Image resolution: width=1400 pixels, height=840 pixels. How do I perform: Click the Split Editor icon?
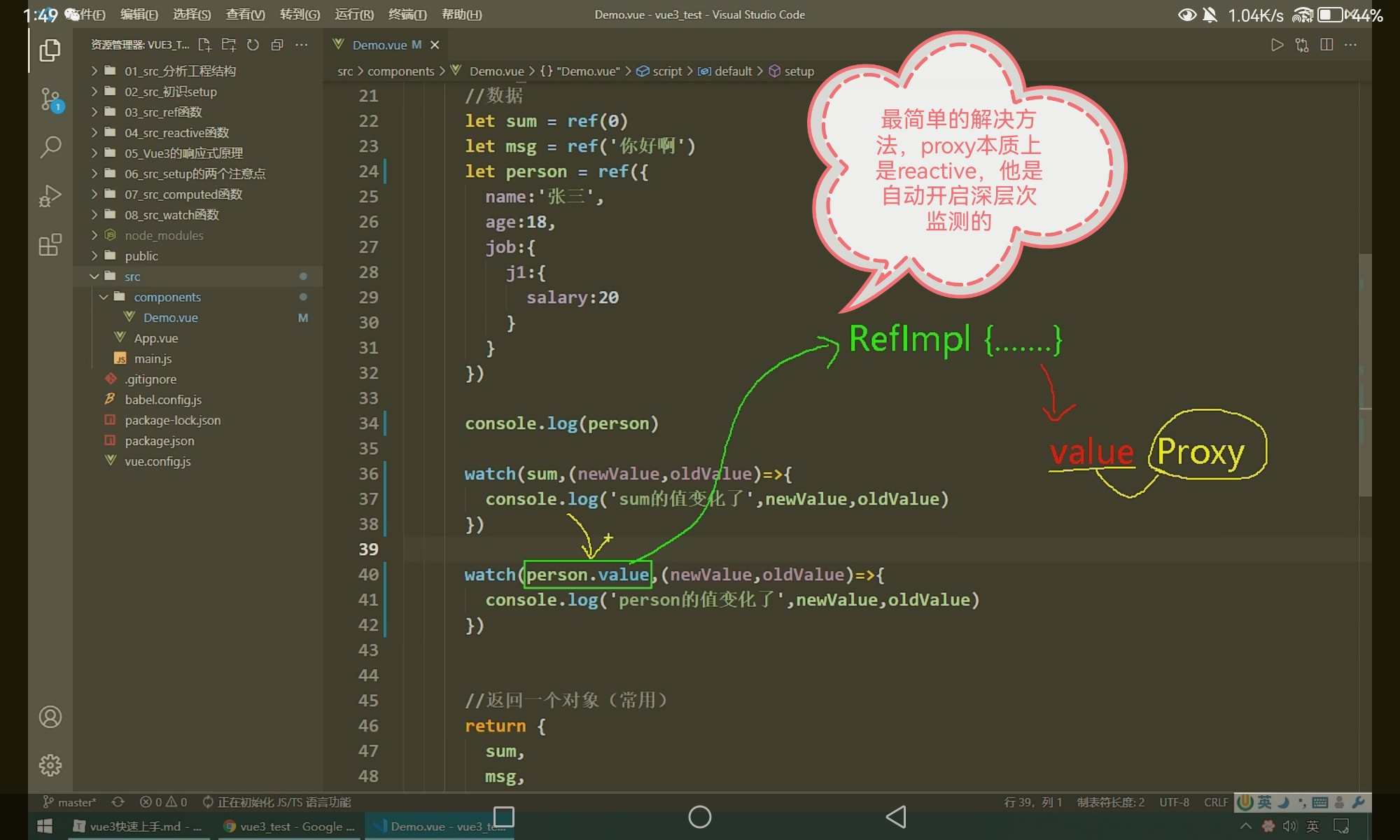point(1326,45)
